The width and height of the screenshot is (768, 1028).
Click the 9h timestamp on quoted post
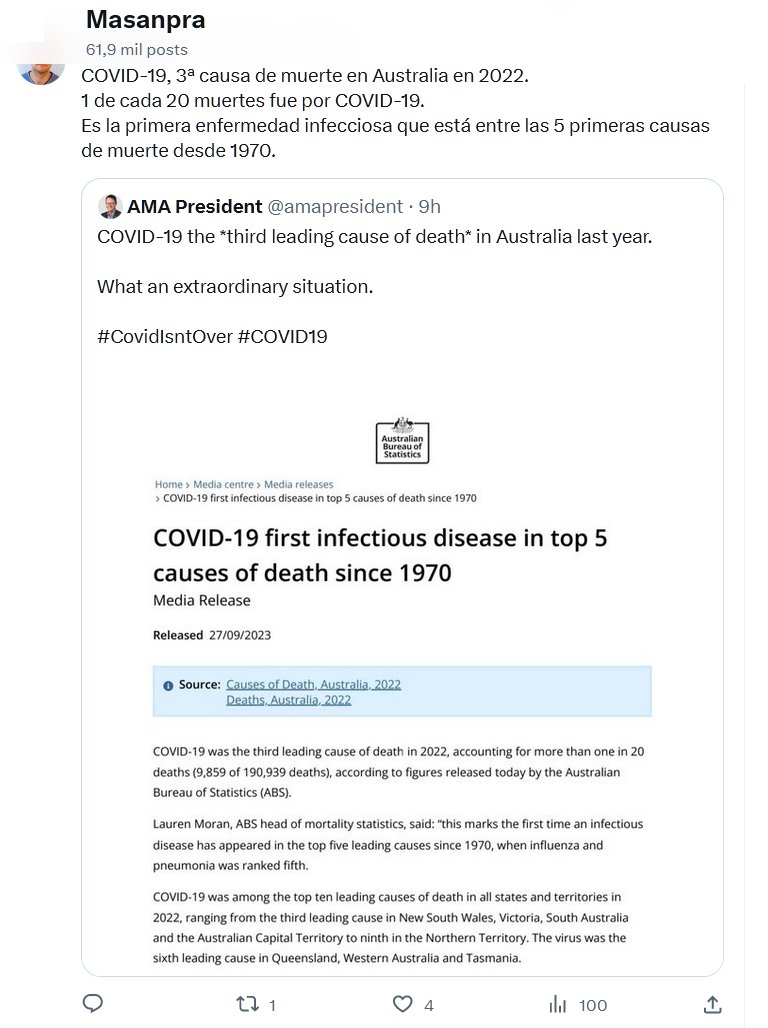click(429, 207)
